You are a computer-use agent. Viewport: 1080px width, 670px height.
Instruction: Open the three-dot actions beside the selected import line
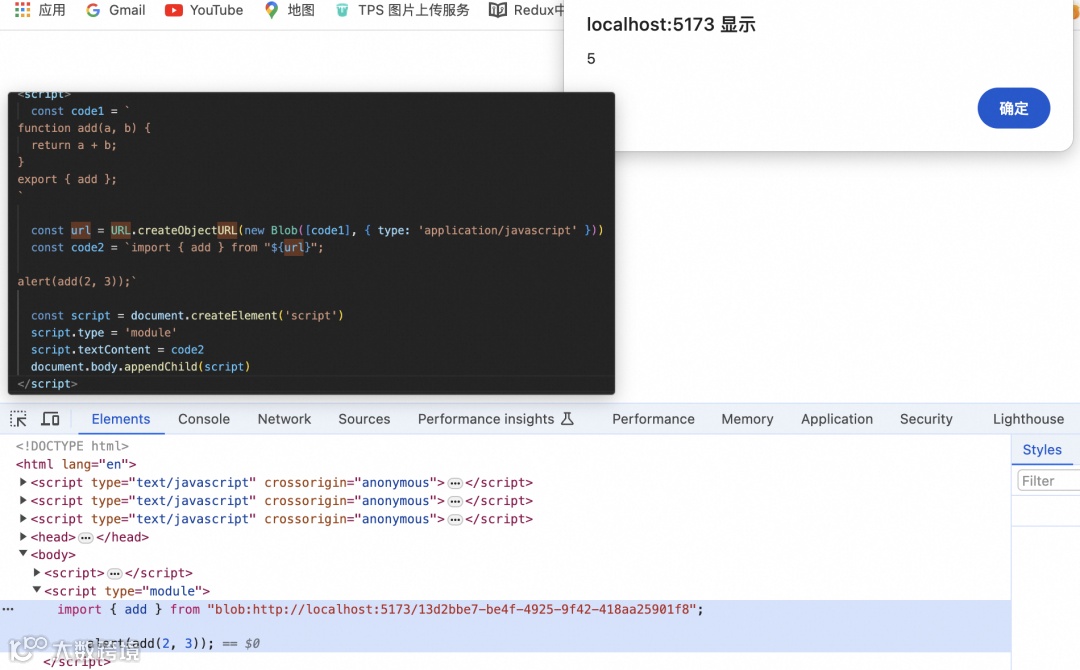click(8, 609)
